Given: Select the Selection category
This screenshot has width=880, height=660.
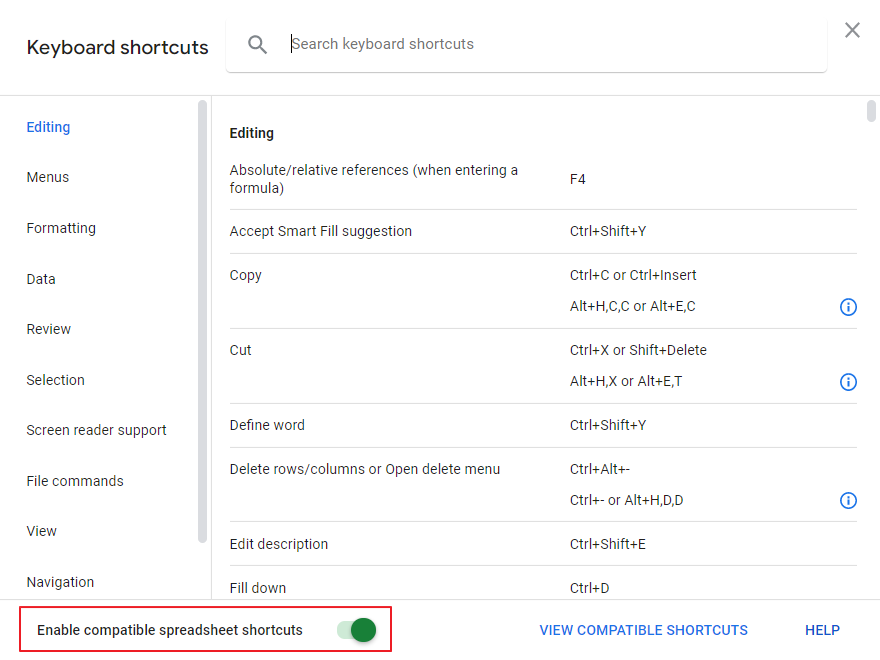Looking at the screenshot, I should [x=55, y=380].
